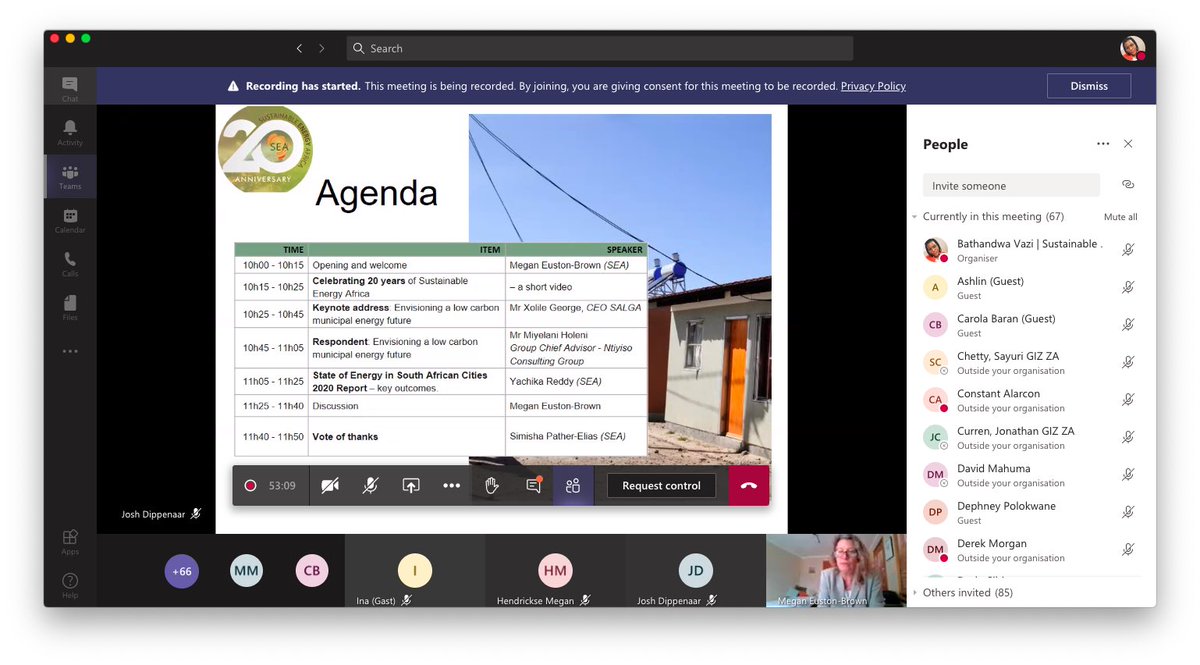The width and height of the screenshot is (1200, 665).
Task: Select Derek Morgan participant
Action: pyautogui.click(x=1030, y=550)
